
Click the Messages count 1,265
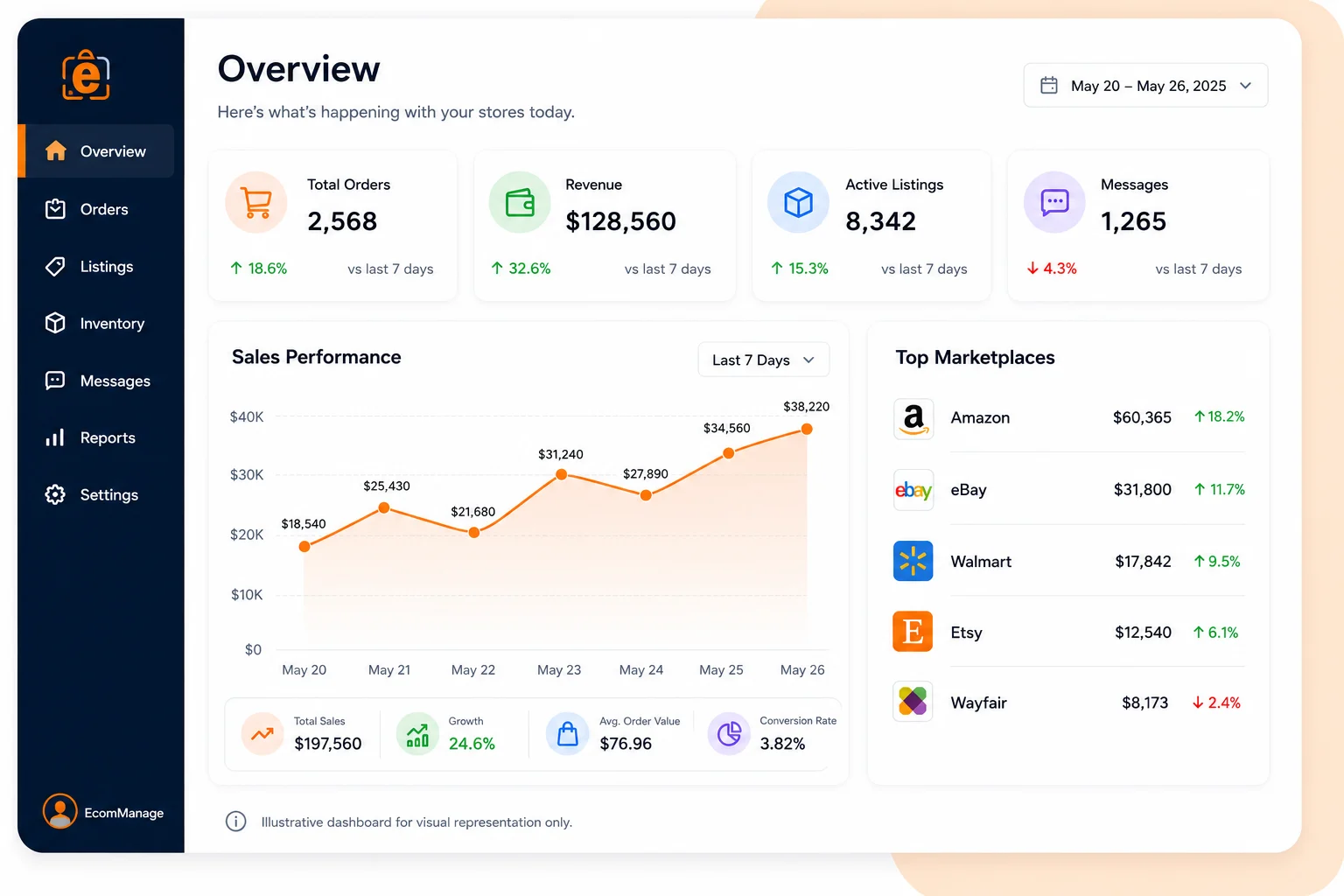[x=1133, y=221]
